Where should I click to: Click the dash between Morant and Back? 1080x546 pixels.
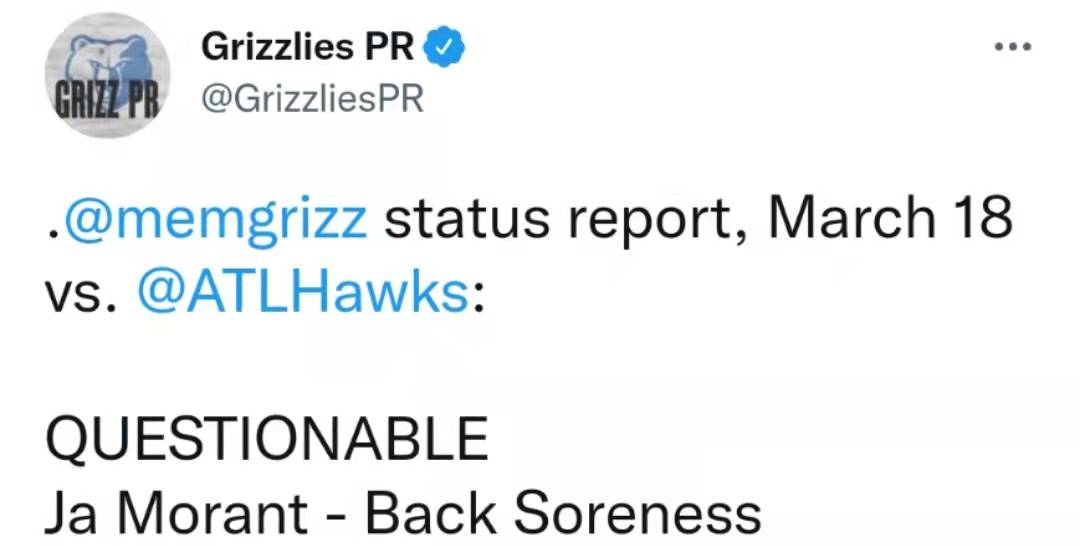(336, 516)
